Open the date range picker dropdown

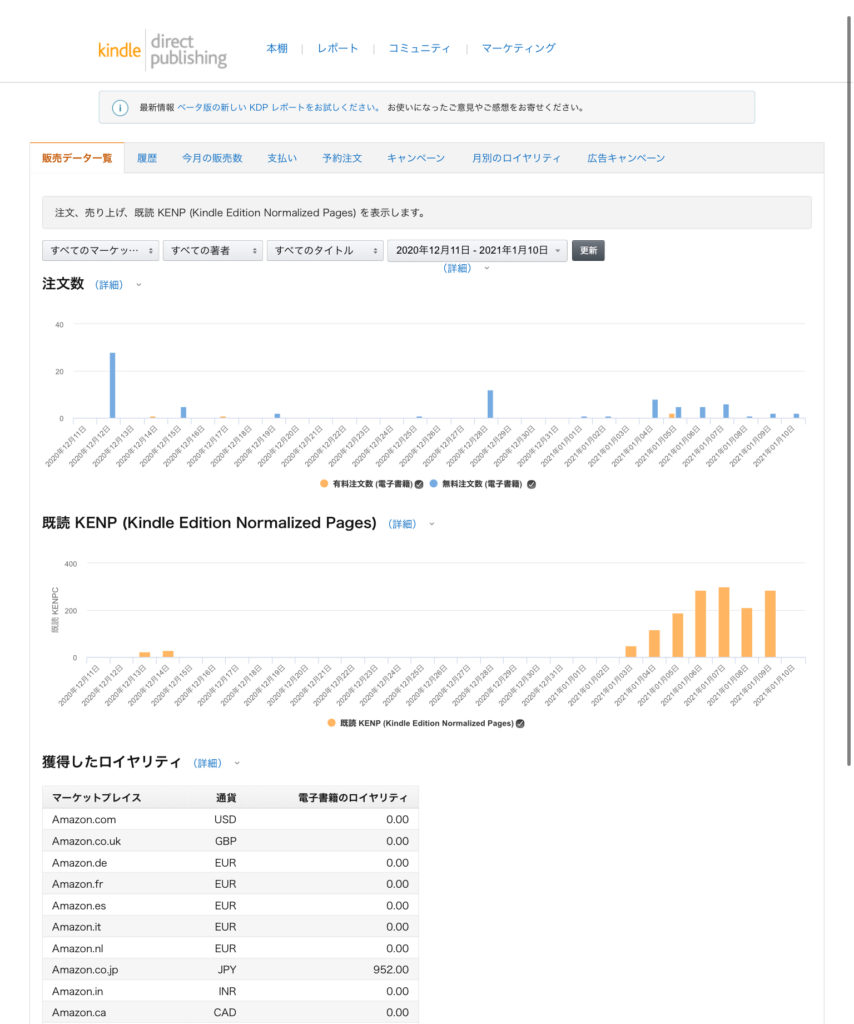[x=477, y=250]
